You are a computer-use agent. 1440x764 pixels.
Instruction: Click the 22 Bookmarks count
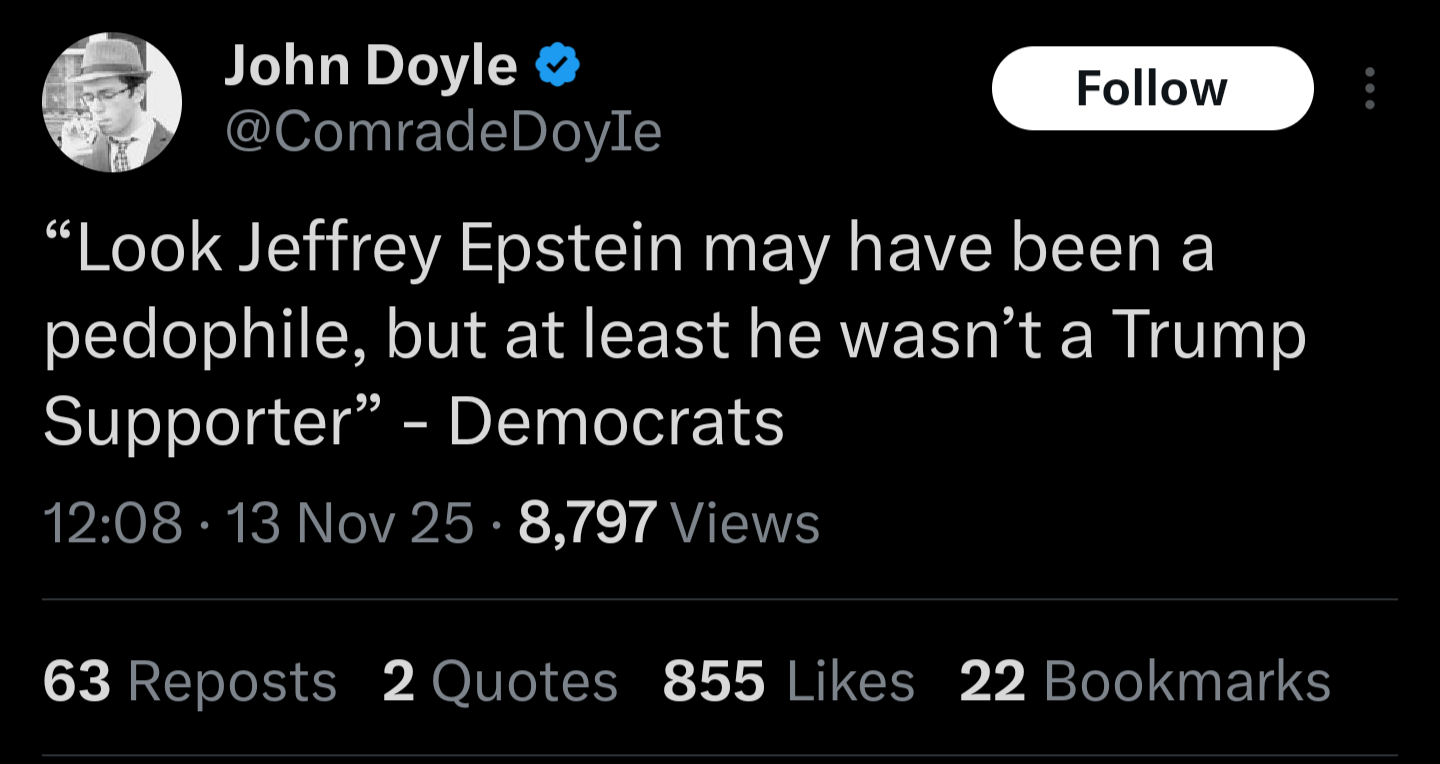[1145, 682]
